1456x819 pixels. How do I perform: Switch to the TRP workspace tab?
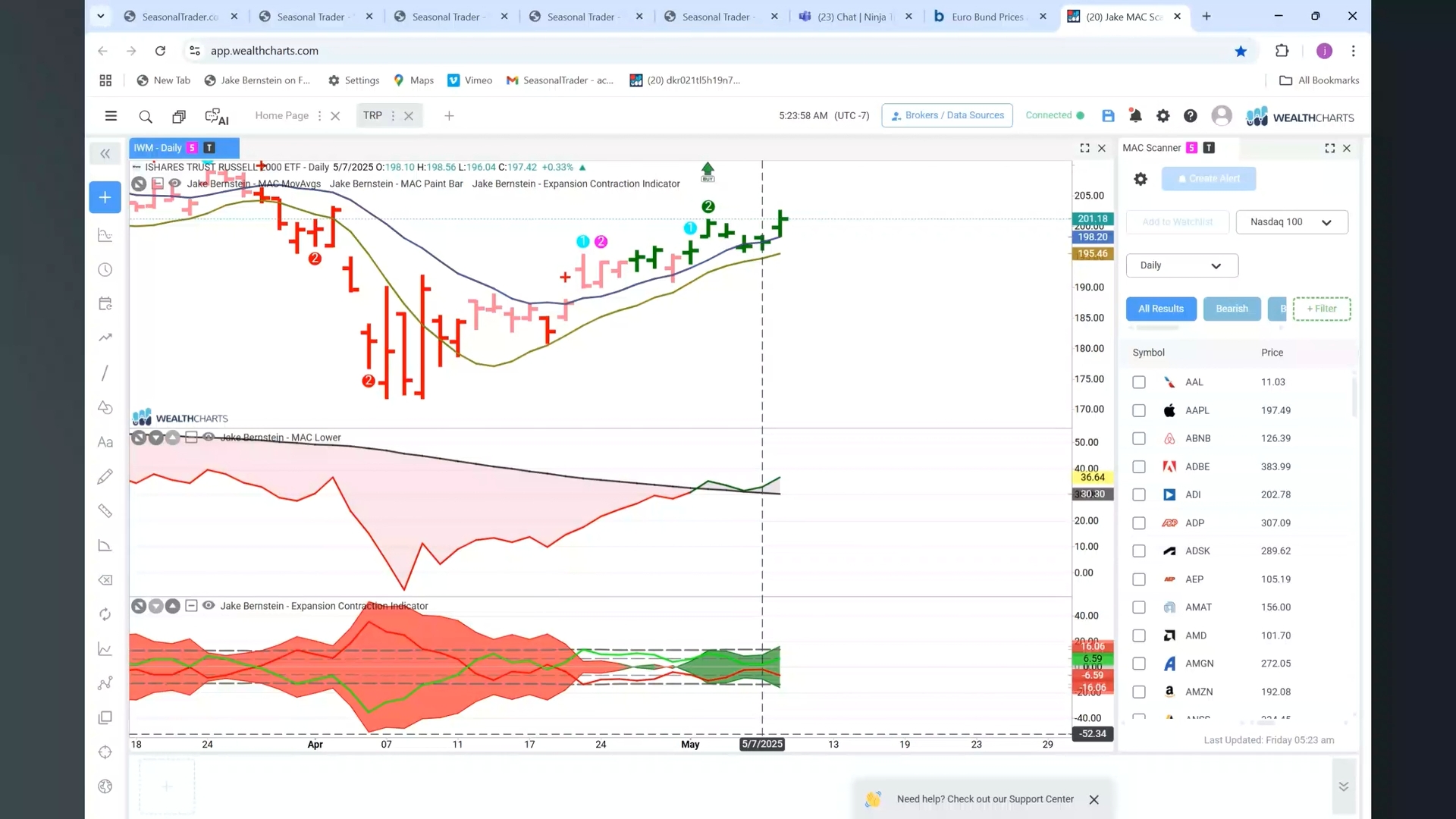[372, 116]
